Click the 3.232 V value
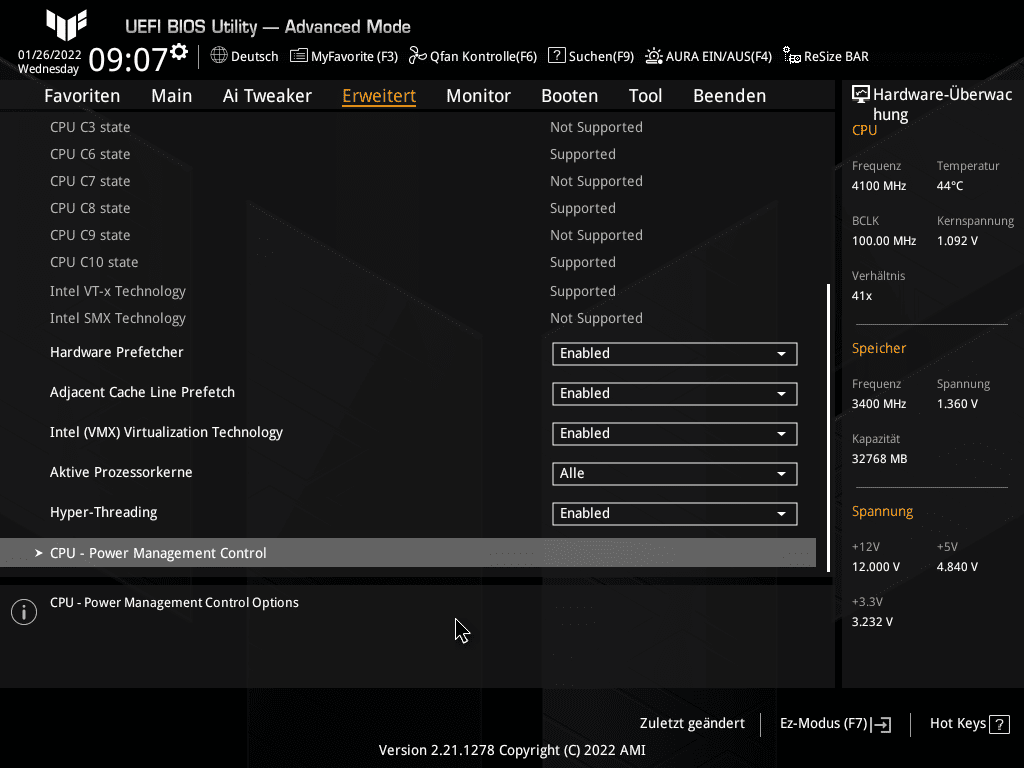Screen dimensions: 1024x768 (x=872, y=622)
